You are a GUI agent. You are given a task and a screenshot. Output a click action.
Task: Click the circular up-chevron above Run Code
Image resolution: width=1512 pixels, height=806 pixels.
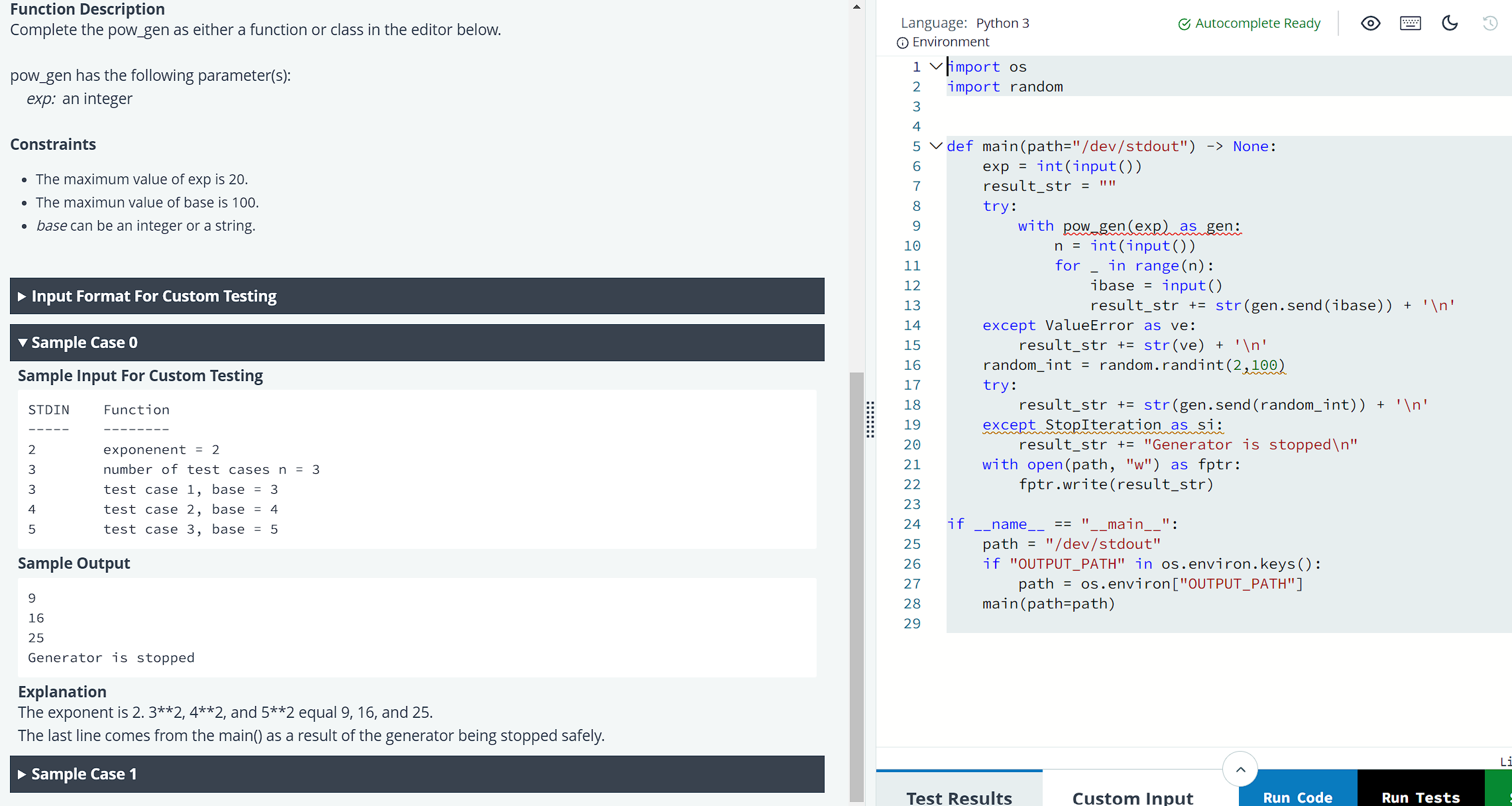[1240, 769]
